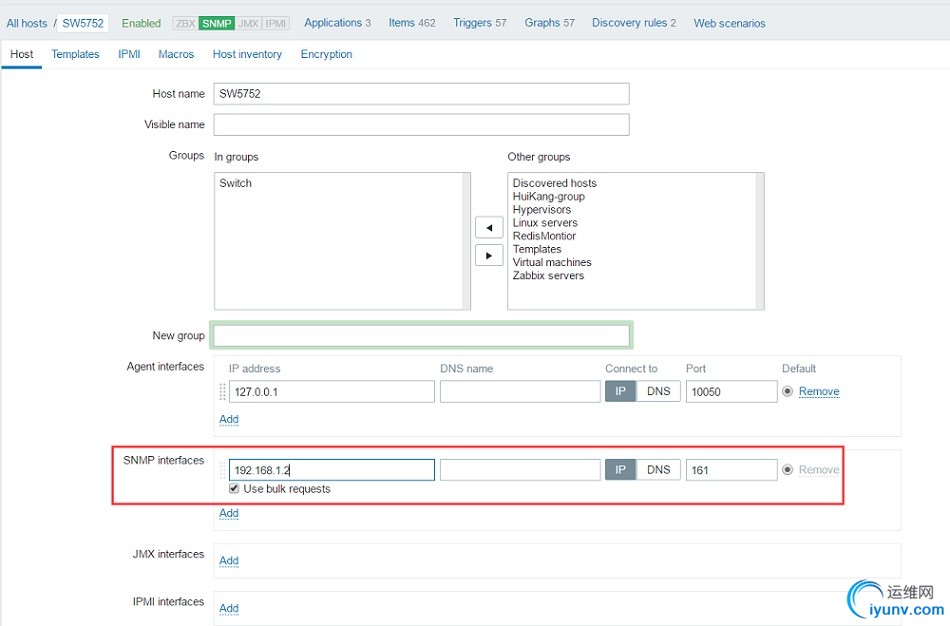Focus the New group input field
The width and height of the screenshot is (950, 626).
coord(421,335)
